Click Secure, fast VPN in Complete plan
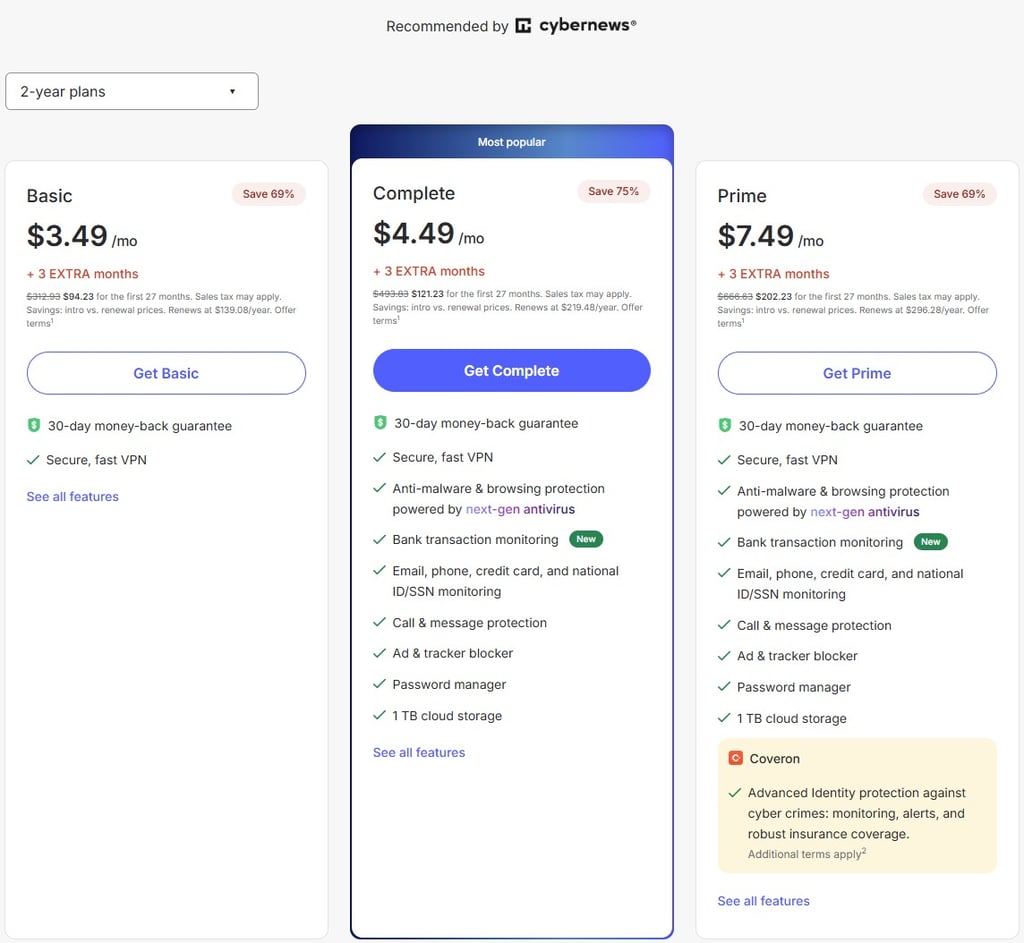The image size is (1024, 943). [x=442, y=457]
